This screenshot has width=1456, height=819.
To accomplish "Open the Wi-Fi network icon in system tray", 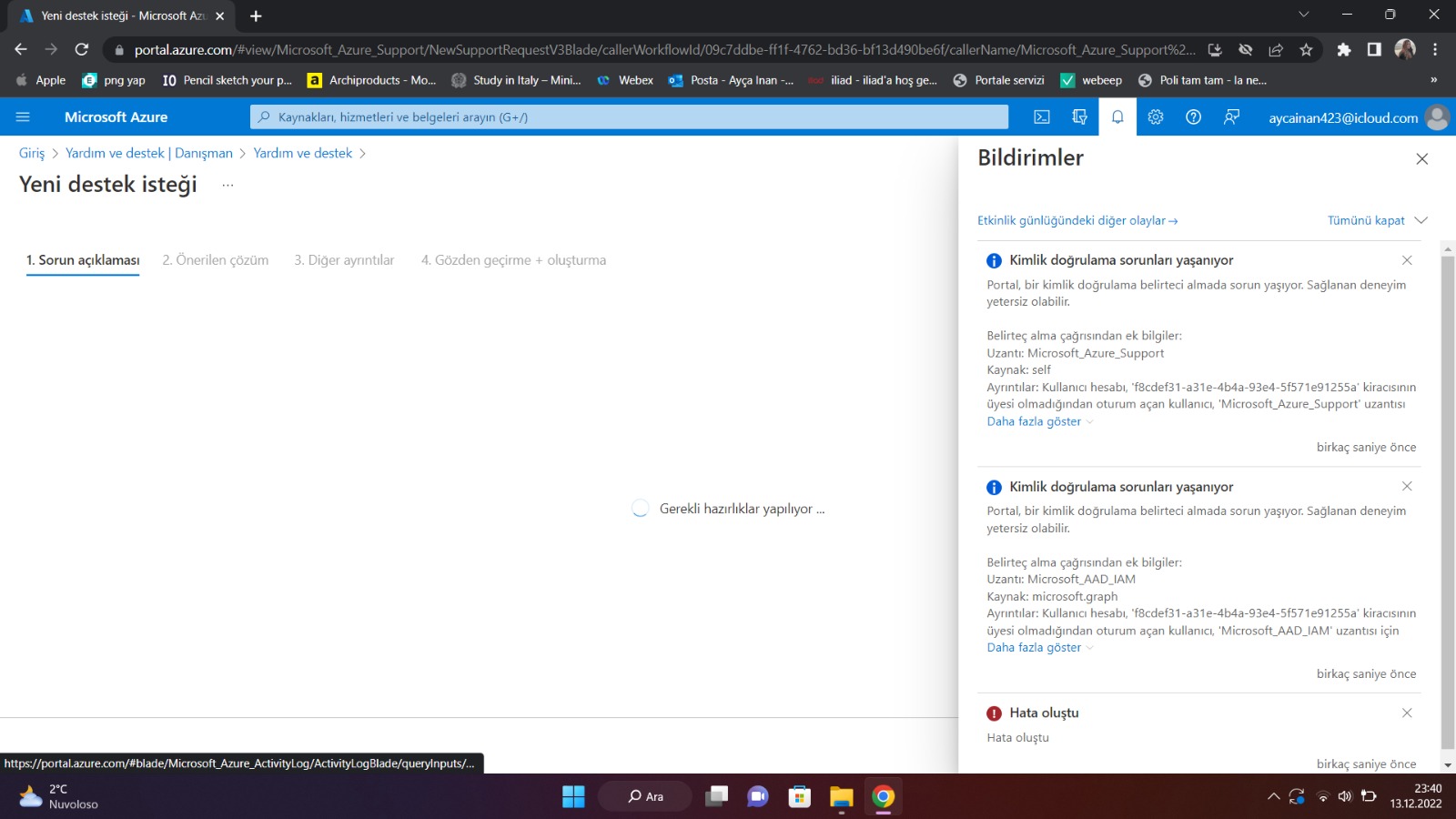I will coord(1322,796).
